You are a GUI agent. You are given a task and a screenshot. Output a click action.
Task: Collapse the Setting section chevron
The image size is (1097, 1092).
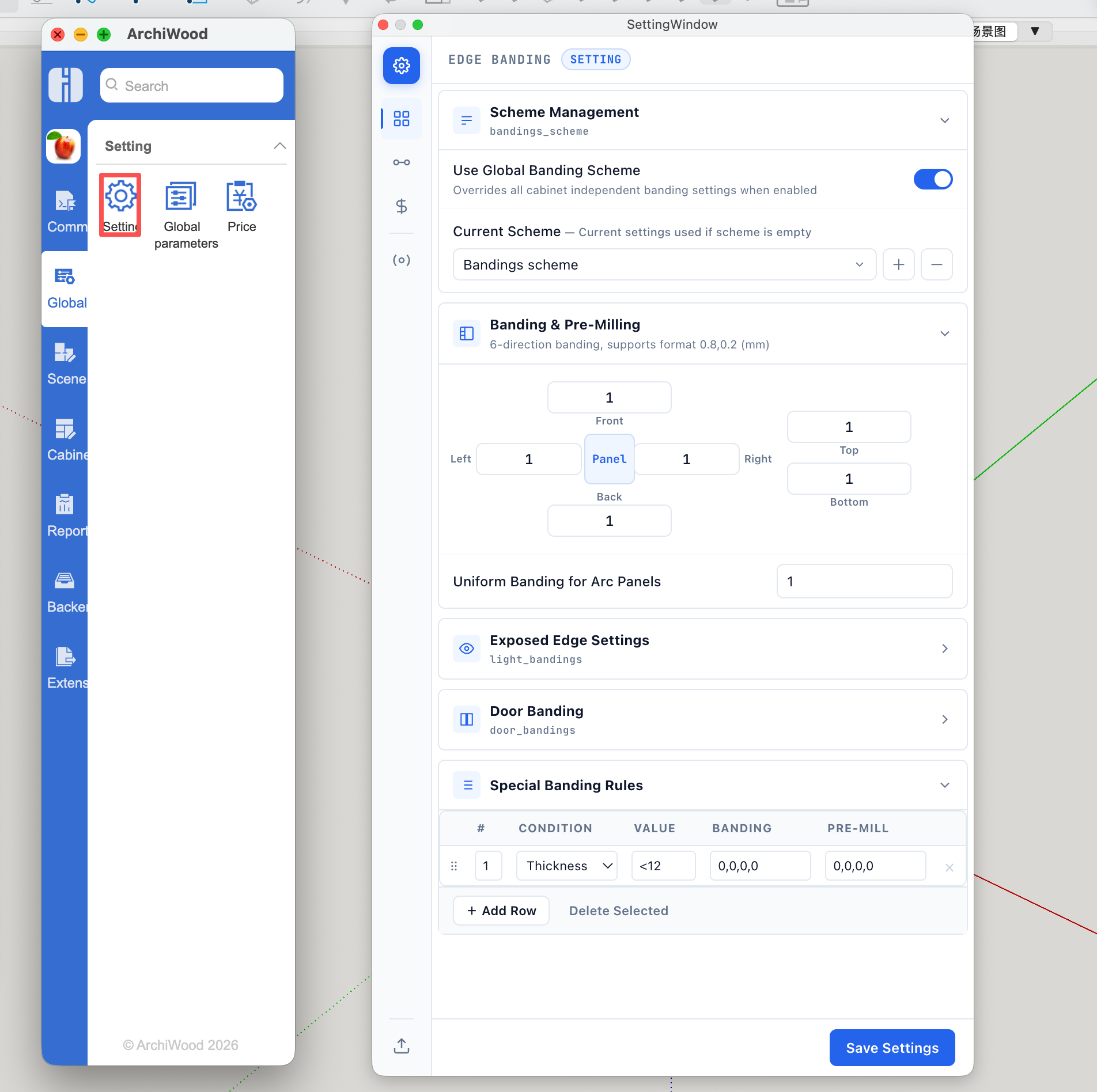click(280, 146)
